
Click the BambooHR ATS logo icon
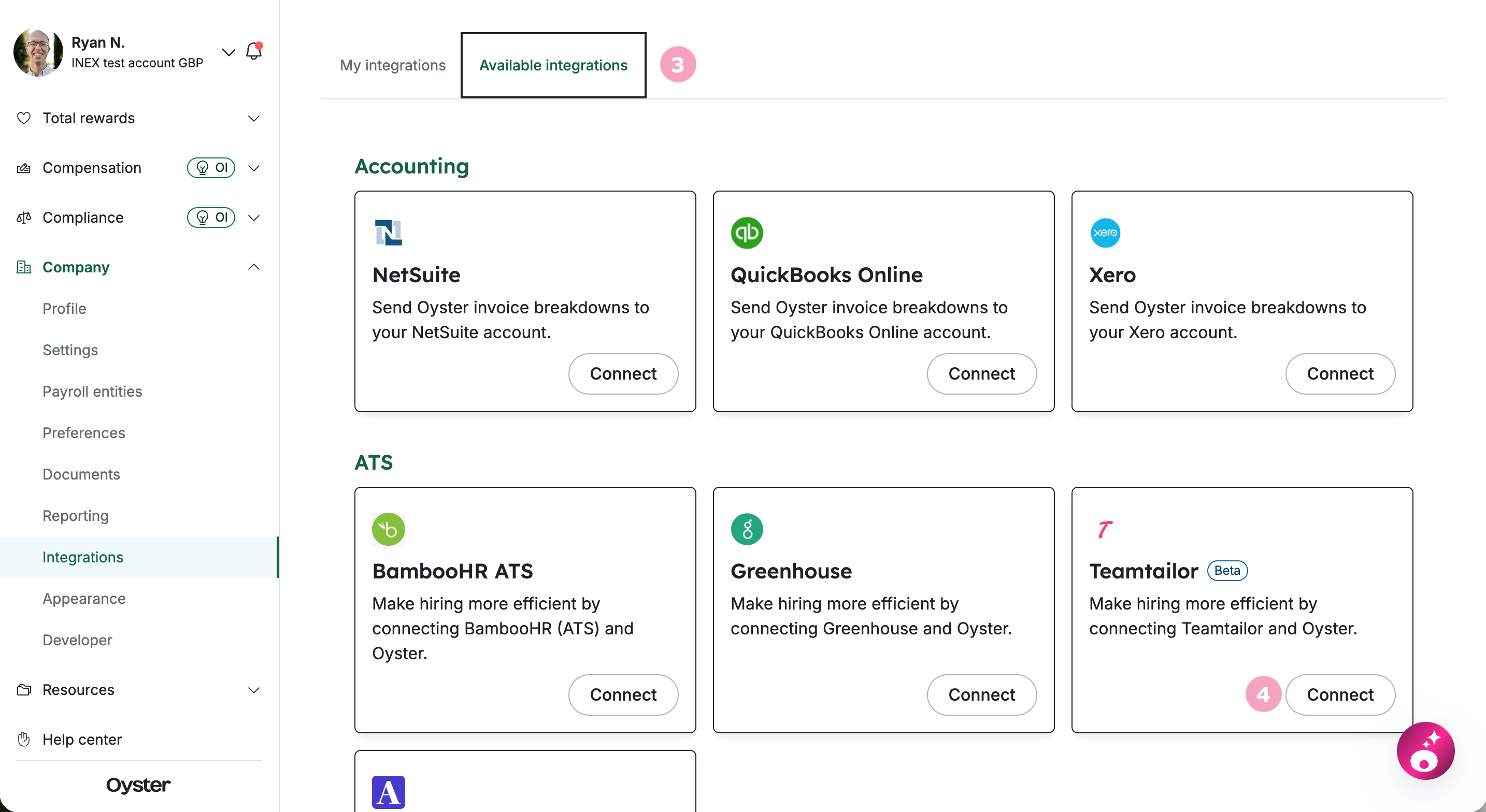pyautogui.click(x=388, y=529)
